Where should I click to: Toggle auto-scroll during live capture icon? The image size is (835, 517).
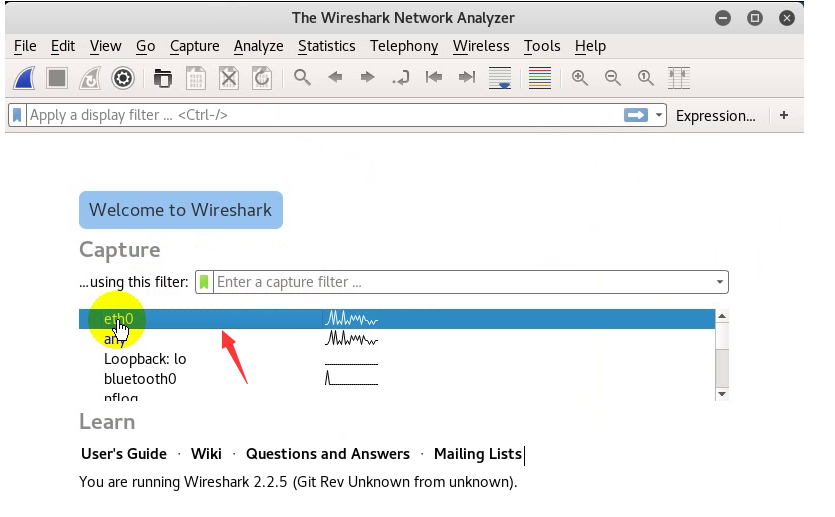(x=500, y=78)
